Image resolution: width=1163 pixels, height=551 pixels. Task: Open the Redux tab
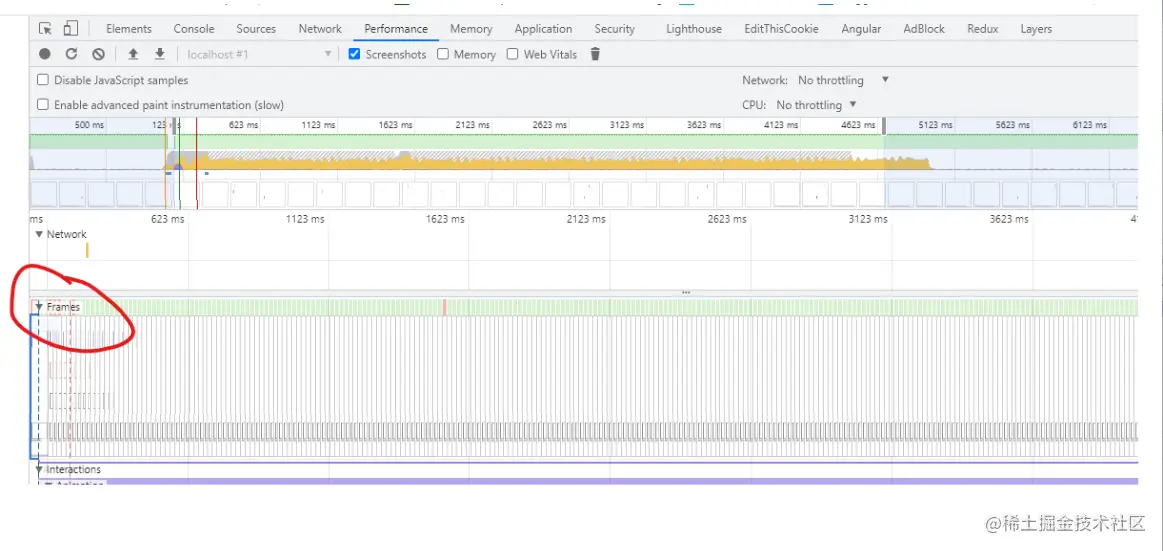[982, 29]
